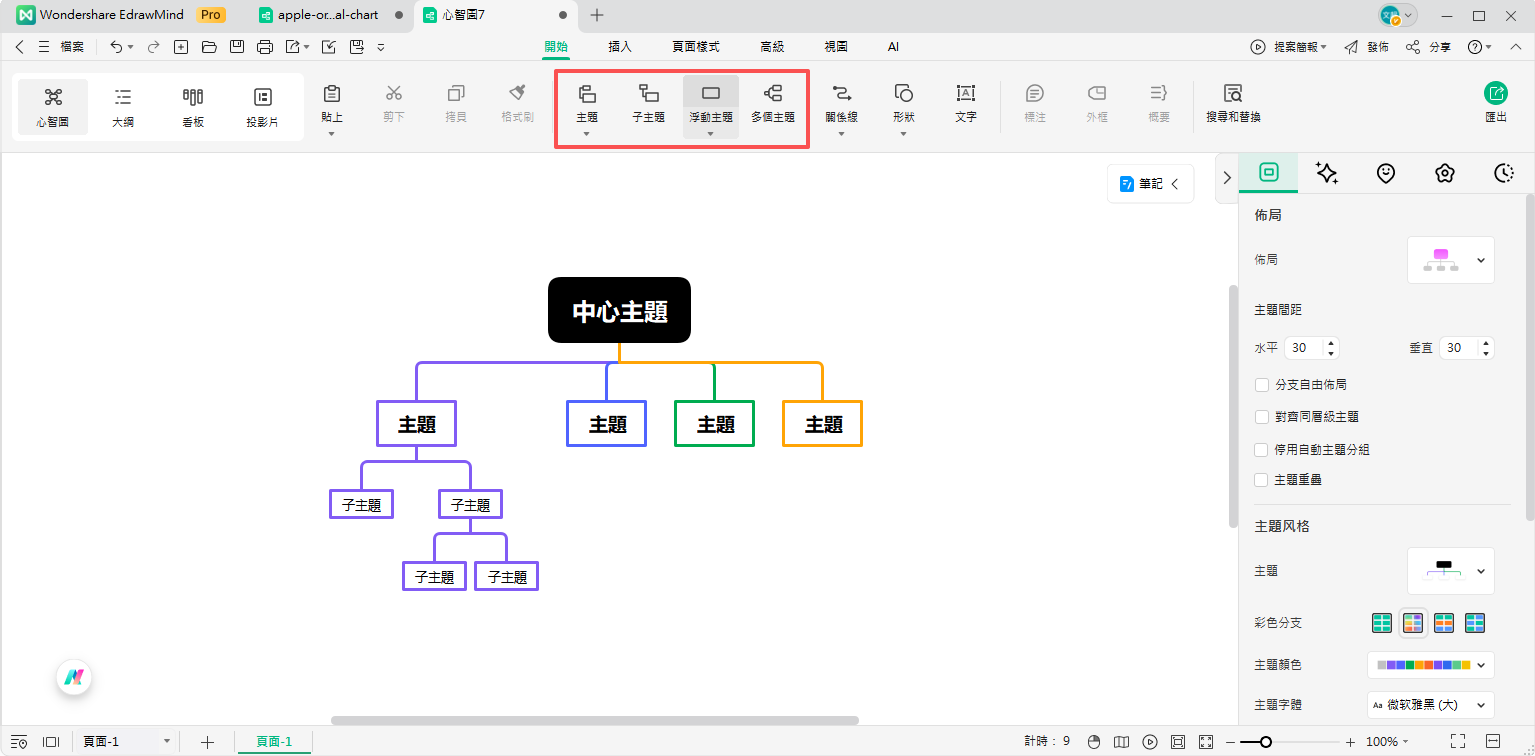This screenshot has width=1535, height=756.
Task: Toggle the 主題重疊 checkbox
Action: tap(1262, 480)
